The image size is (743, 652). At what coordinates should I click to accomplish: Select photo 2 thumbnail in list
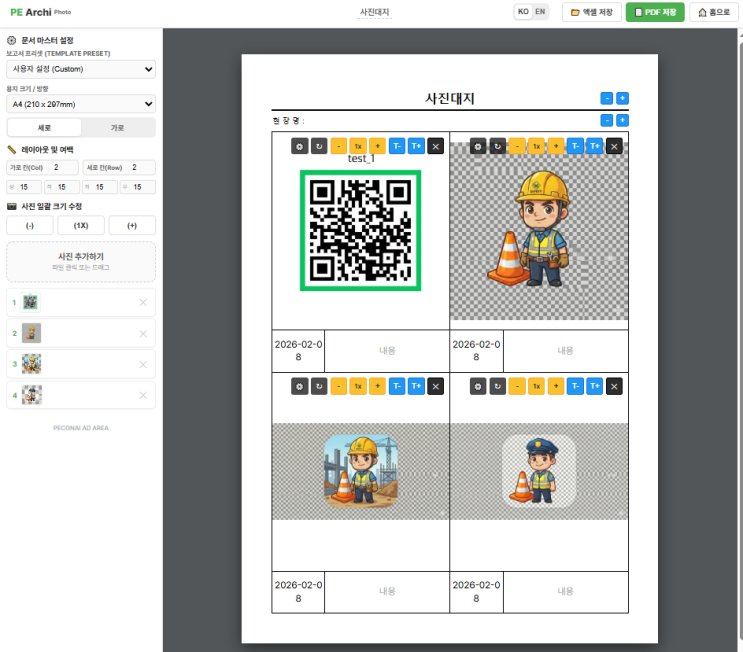pos(31,334)
